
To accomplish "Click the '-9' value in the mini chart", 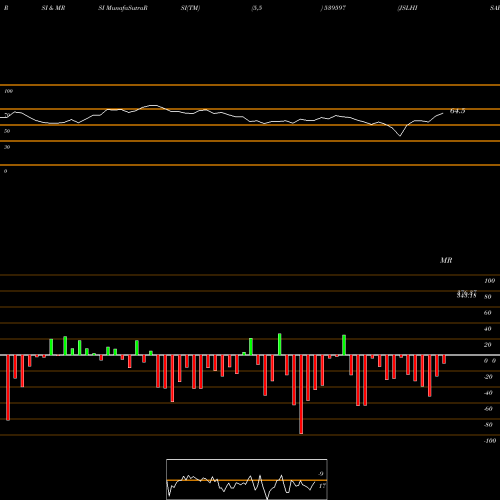I will pyautogui.click(x=320, y=474).
